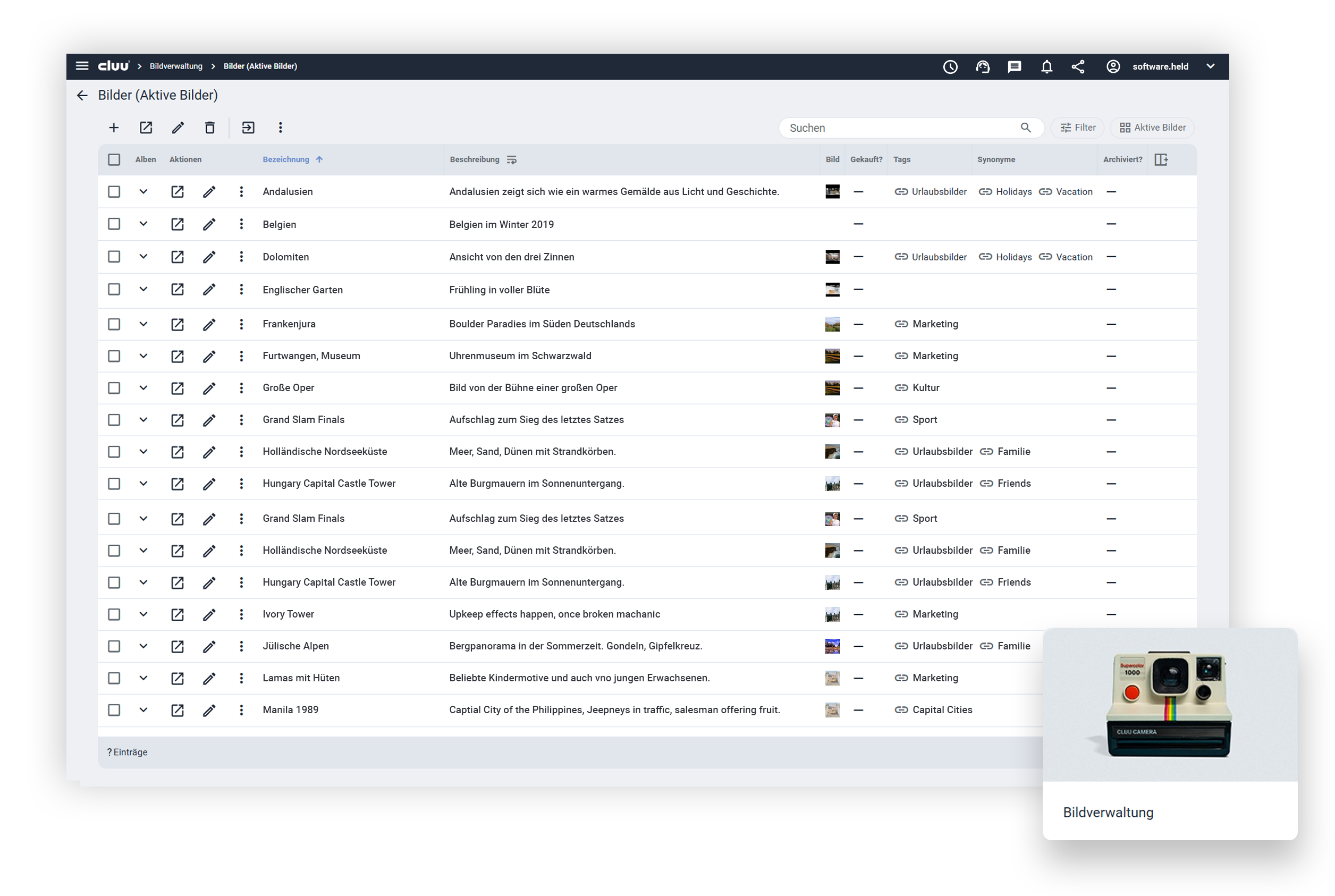
Task: Edit the Dolomiten row with pencil icon
Action: [x=209, y=257]
